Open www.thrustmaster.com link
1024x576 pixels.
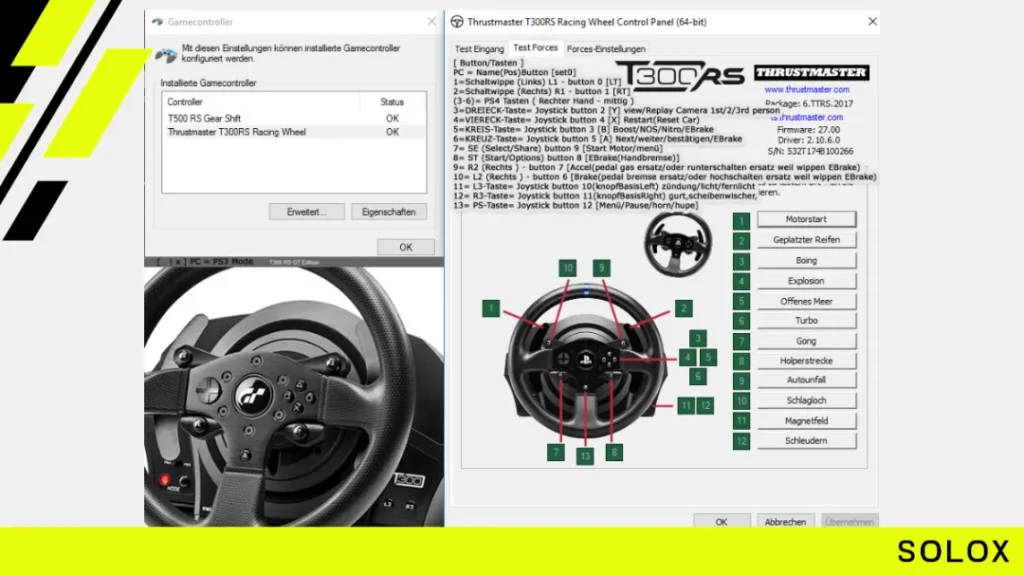click(807, 89)
